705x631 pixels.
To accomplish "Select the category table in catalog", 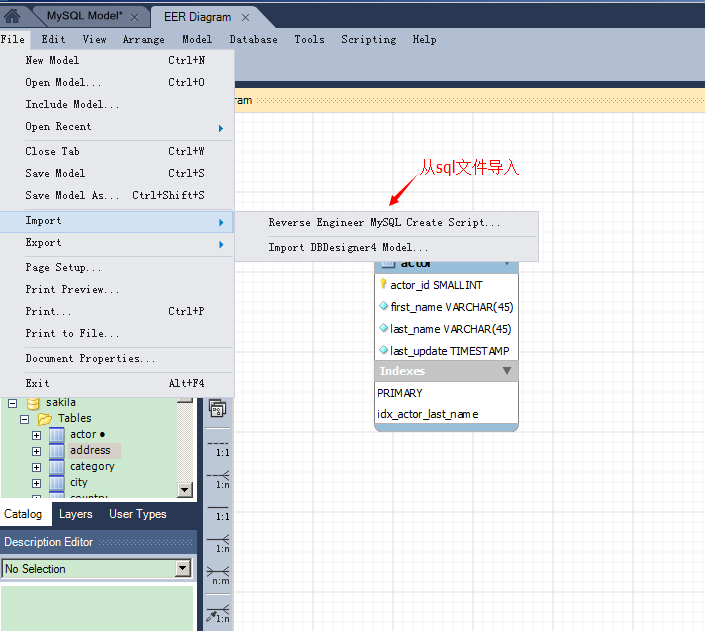I will point(92,466).
